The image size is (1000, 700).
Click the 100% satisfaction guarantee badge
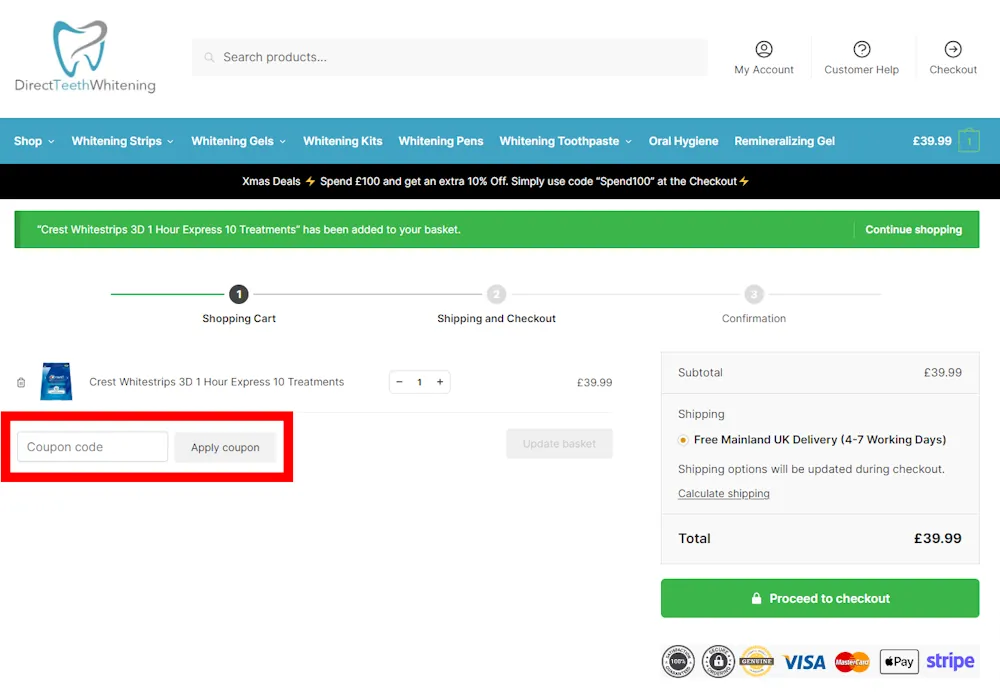pyautogui.click(x=678, y=661)
